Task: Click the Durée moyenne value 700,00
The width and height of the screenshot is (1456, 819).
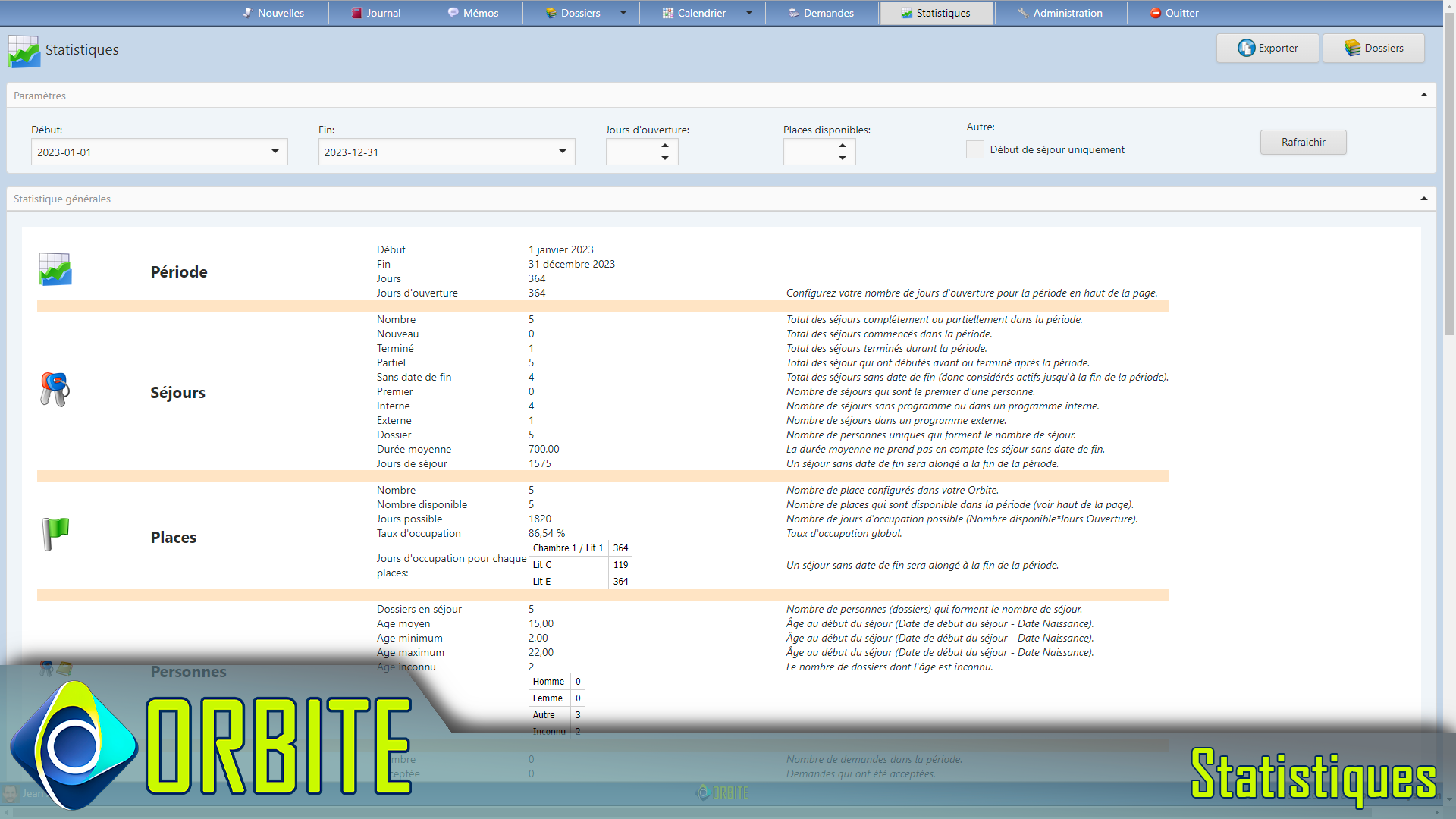Action: (x=544, y=449)
